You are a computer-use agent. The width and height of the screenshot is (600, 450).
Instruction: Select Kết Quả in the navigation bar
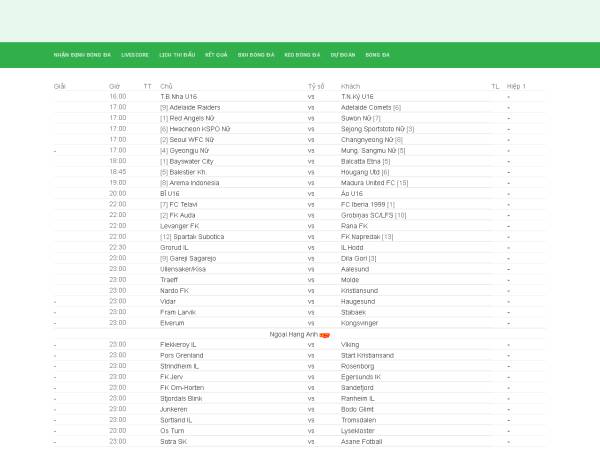[x=216, y=55]
